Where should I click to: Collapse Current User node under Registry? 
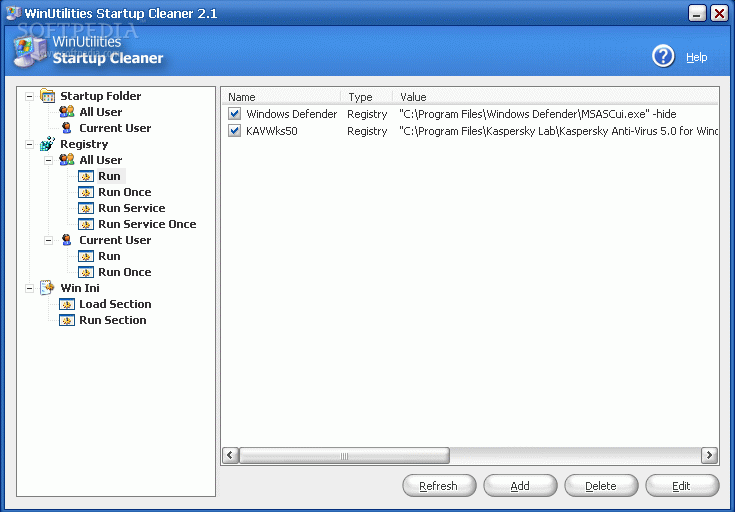click(49, 241)
